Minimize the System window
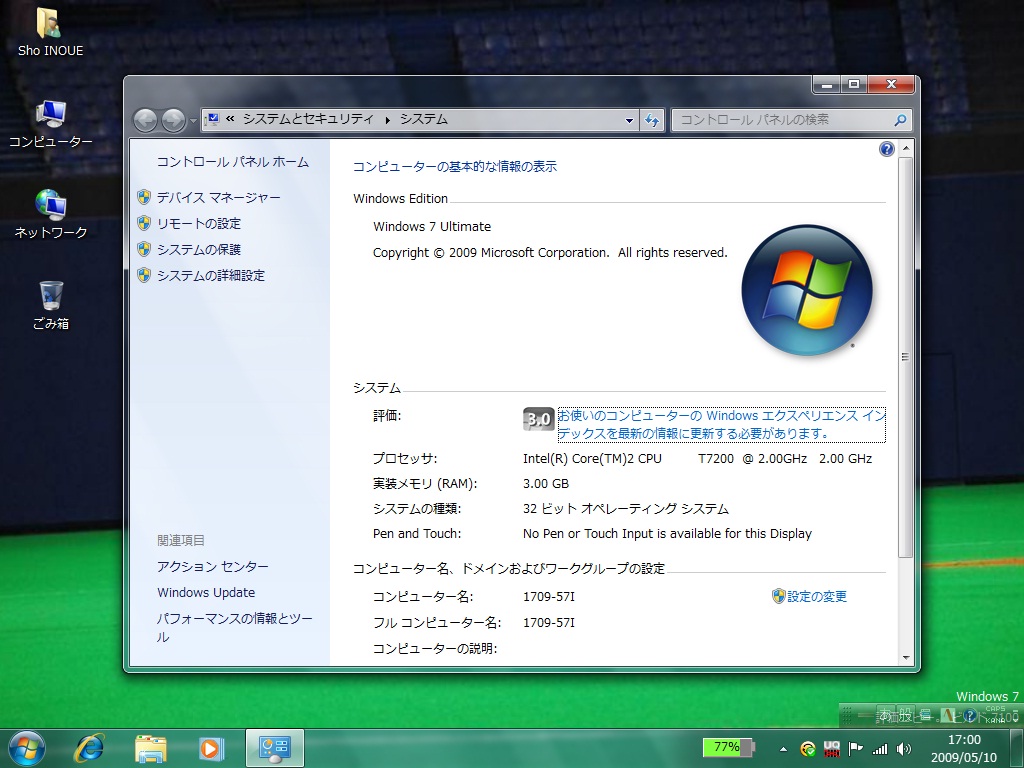The height and width of the screenshot is (768, 1024). [827, 84]
